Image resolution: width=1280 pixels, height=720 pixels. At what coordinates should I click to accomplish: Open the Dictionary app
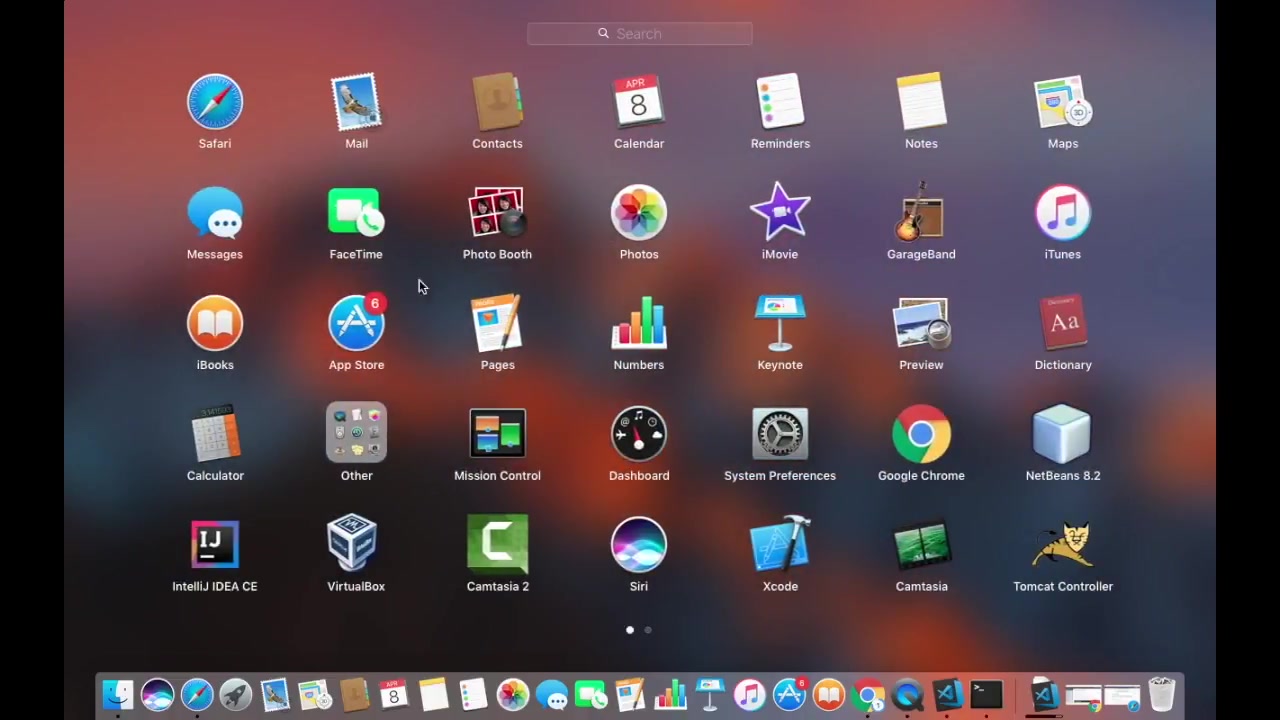coord(1062,321)
